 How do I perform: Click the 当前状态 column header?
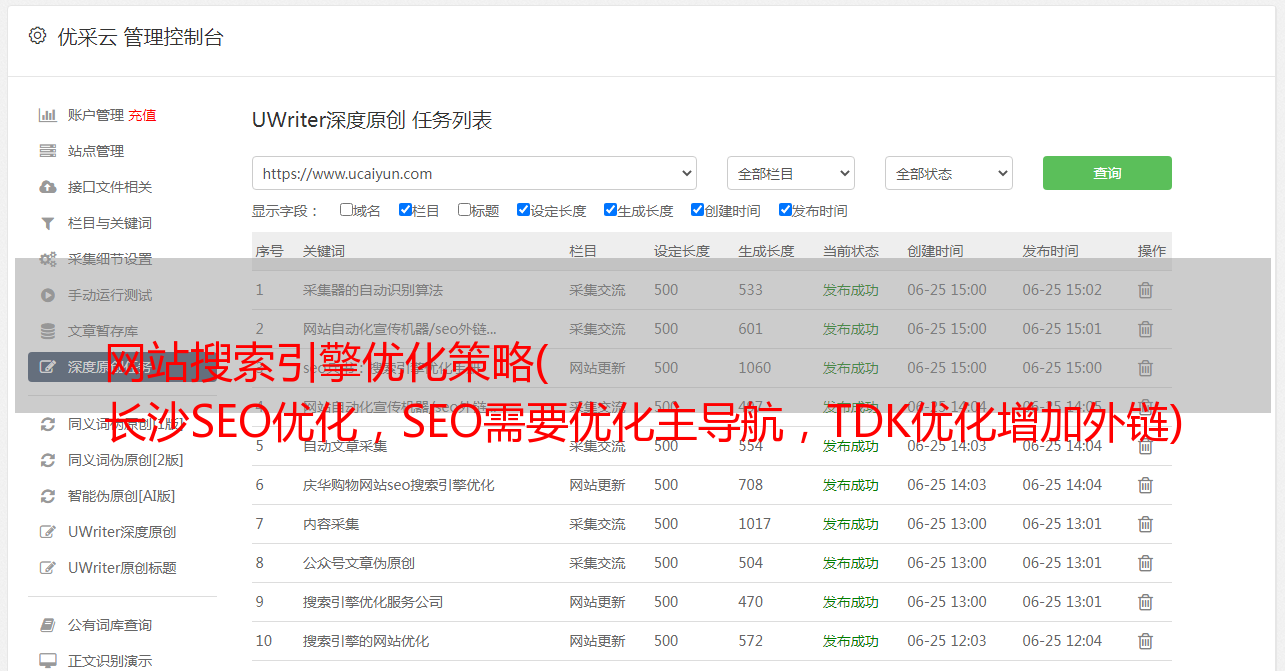click(x=851, y=251)
